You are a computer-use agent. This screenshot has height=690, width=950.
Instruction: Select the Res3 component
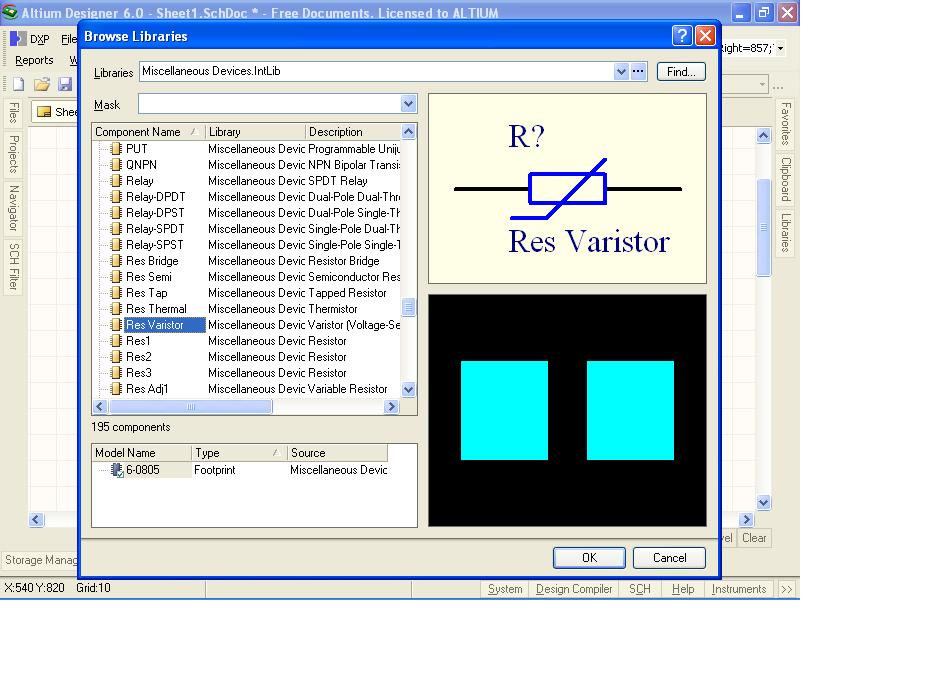point(248,373)
